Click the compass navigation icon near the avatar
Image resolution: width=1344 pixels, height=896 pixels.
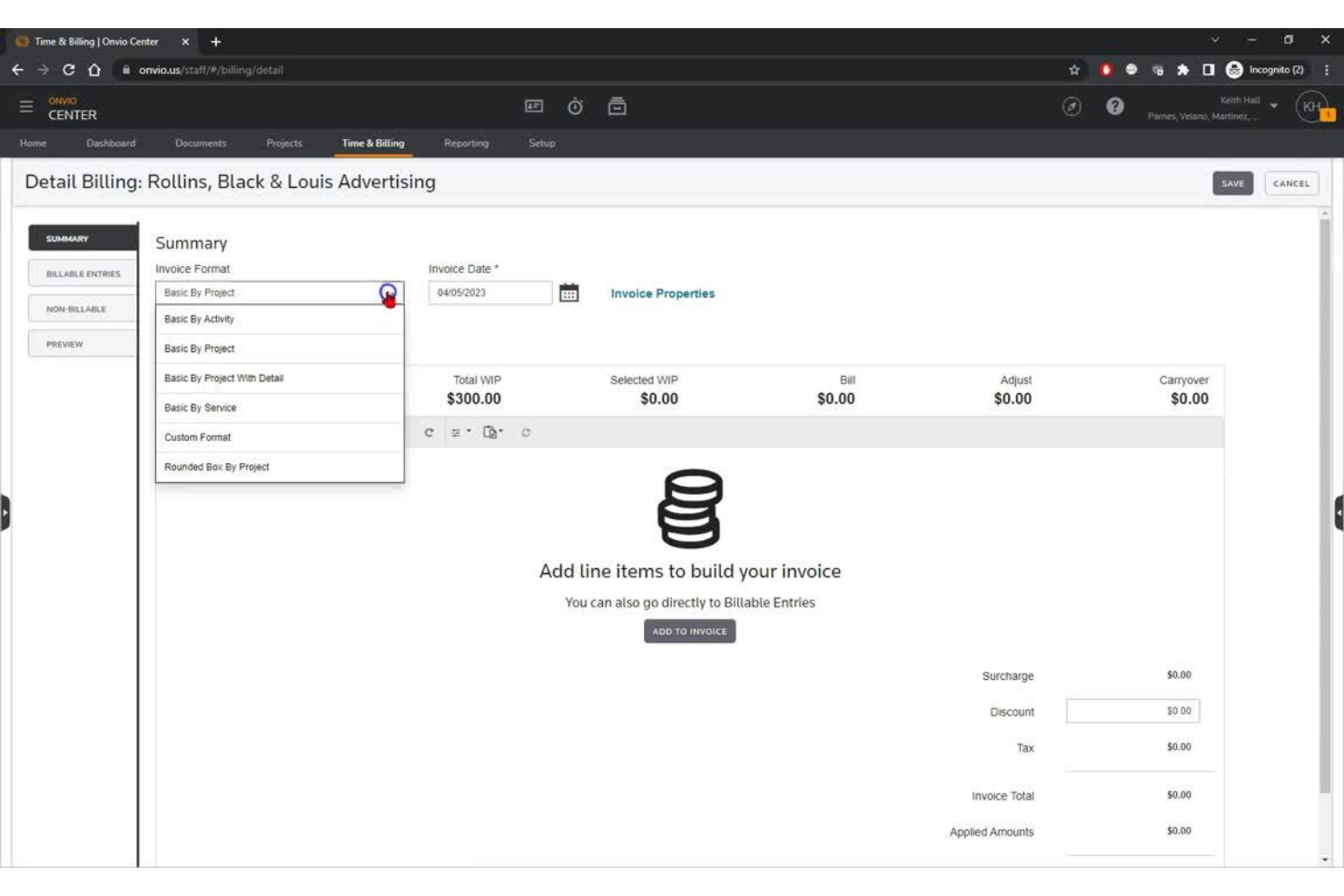[x=1072, y=103]
